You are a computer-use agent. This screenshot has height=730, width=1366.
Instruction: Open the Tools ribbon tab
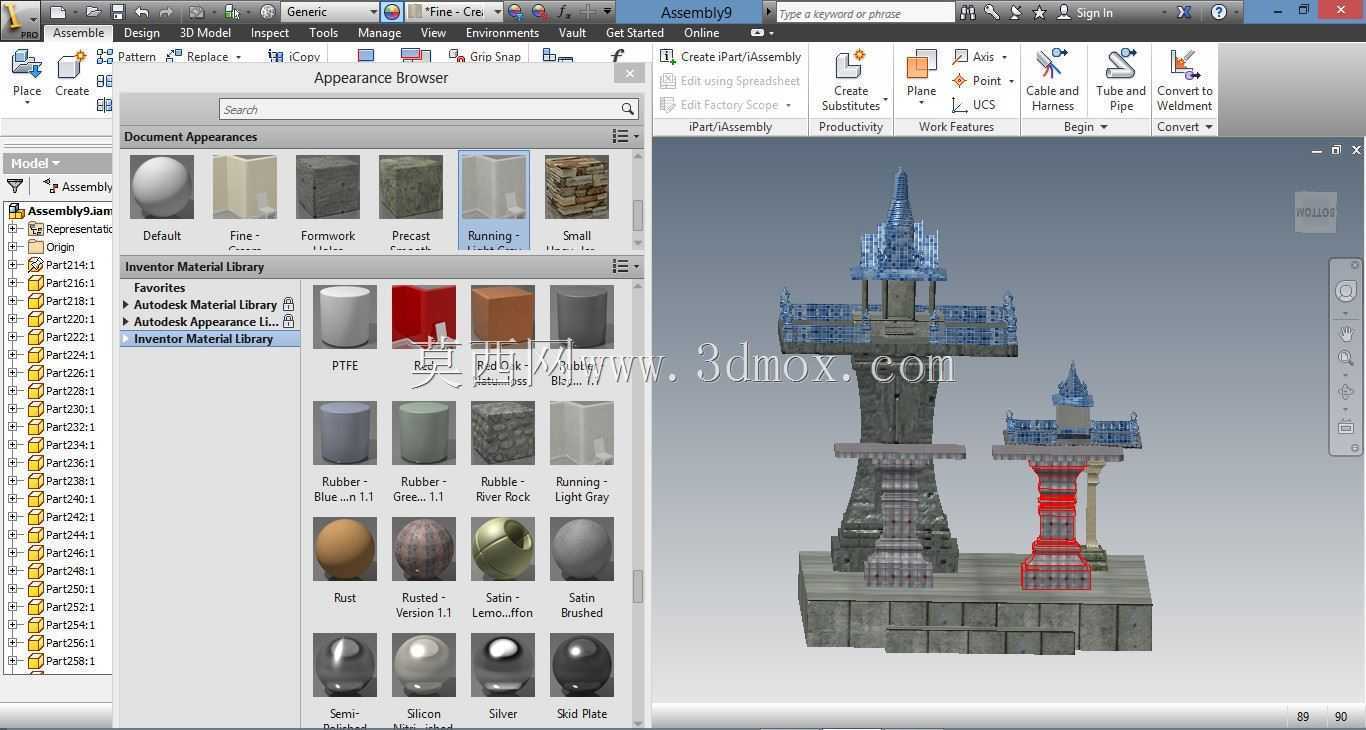tap(323, 33)
